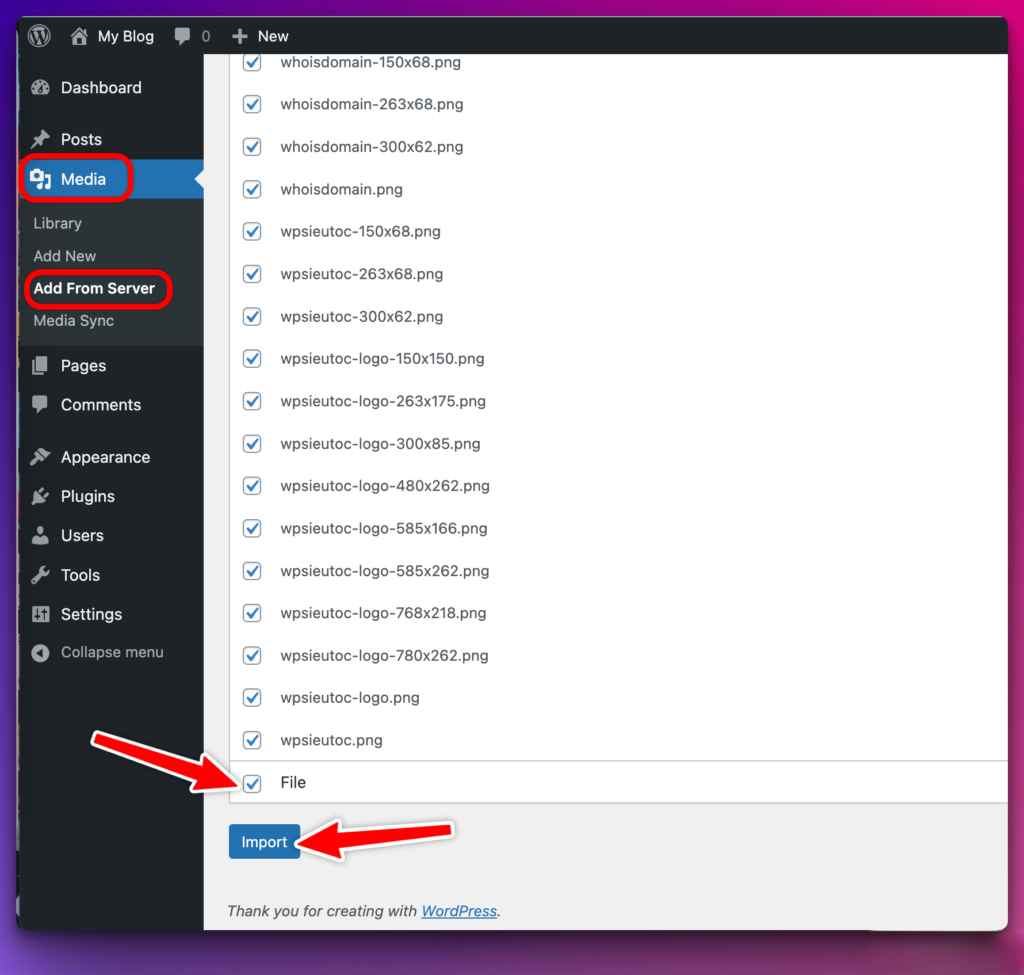Select the Posts pin icon in sidebar
The image size is (1024, 975).
coord(40,139)
